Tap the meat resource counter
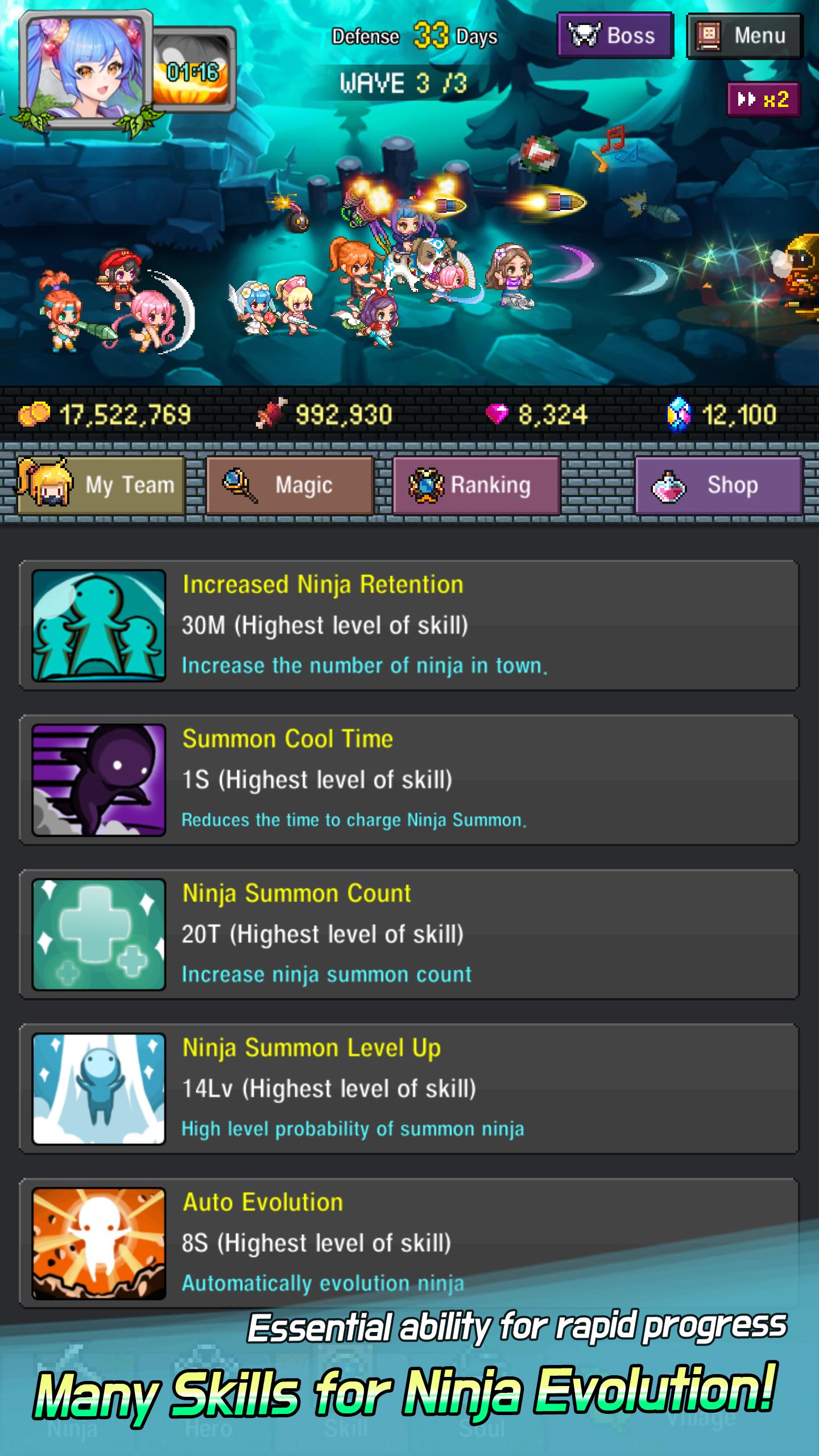819x1456 pixels. click(x=324, y=414)
